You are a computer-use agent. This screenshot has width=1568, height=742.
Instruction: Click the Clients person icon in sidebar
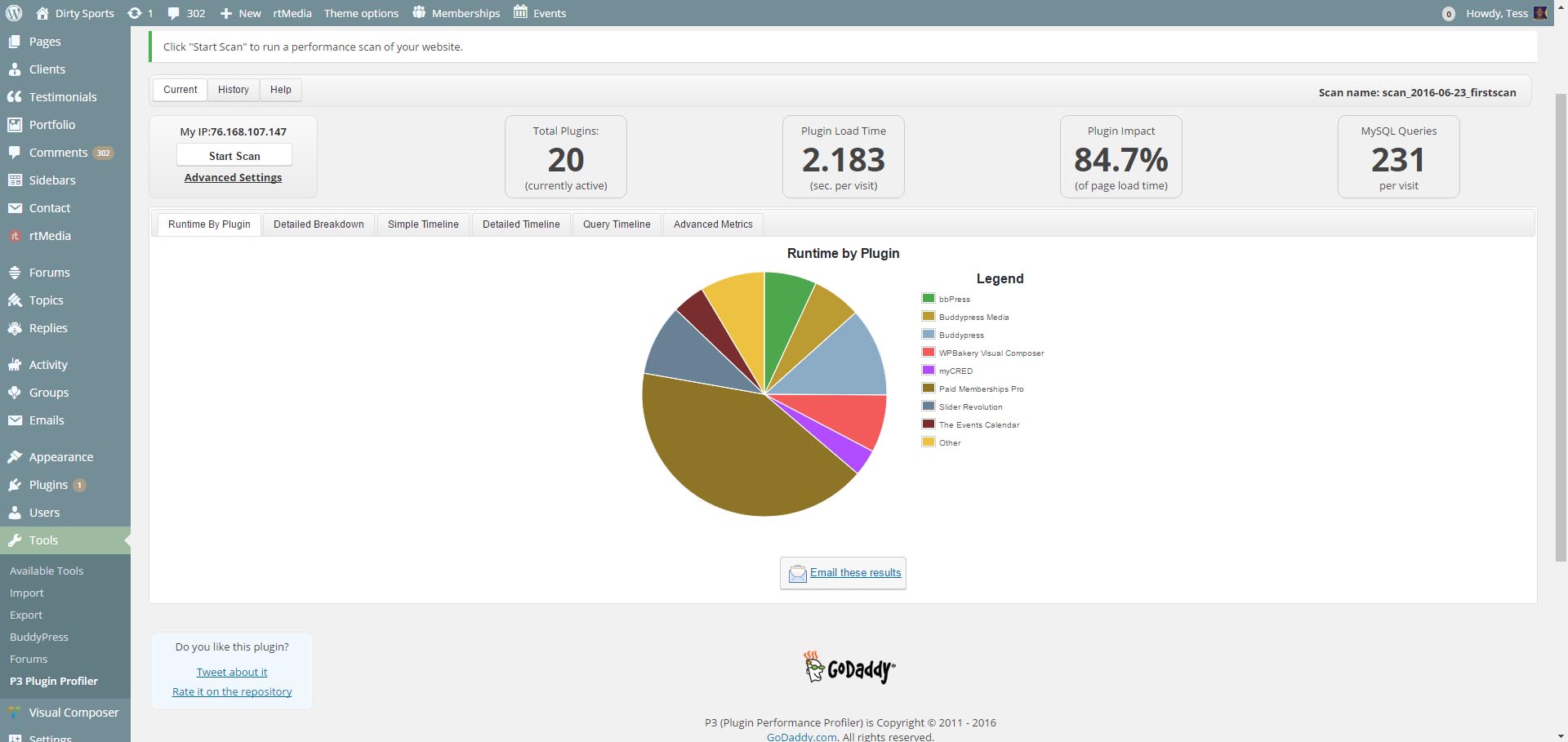click(x=15, y=69)
